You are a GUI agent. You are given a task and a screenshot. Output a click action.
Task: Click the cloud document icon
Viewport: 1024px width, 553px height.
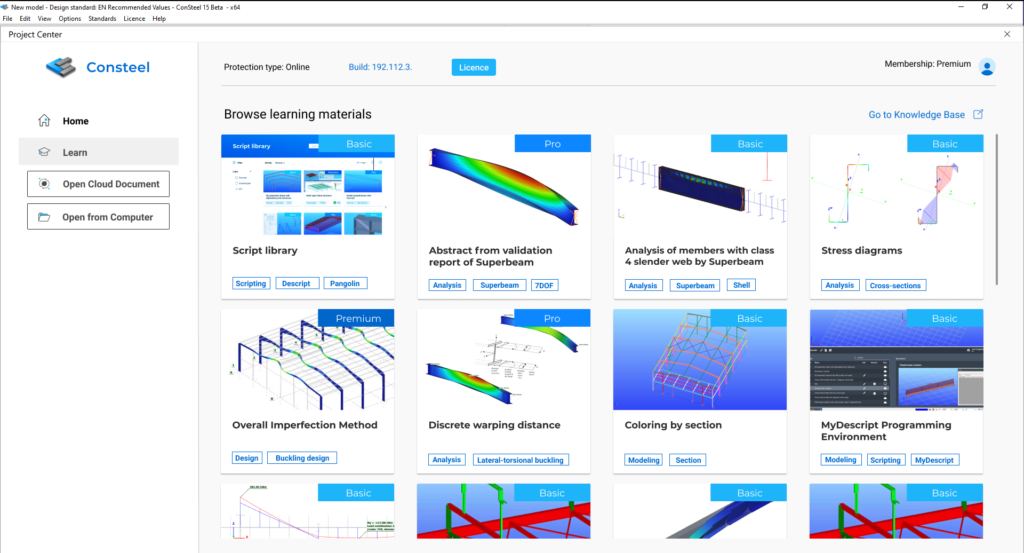coord(44,184)
